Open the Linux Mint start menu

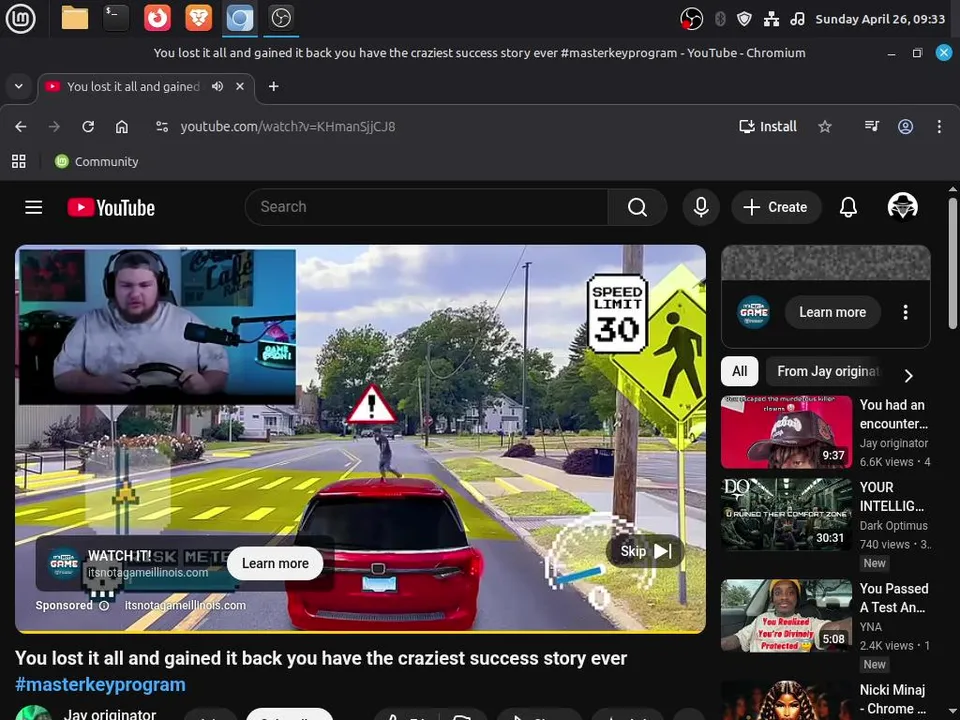20,18
